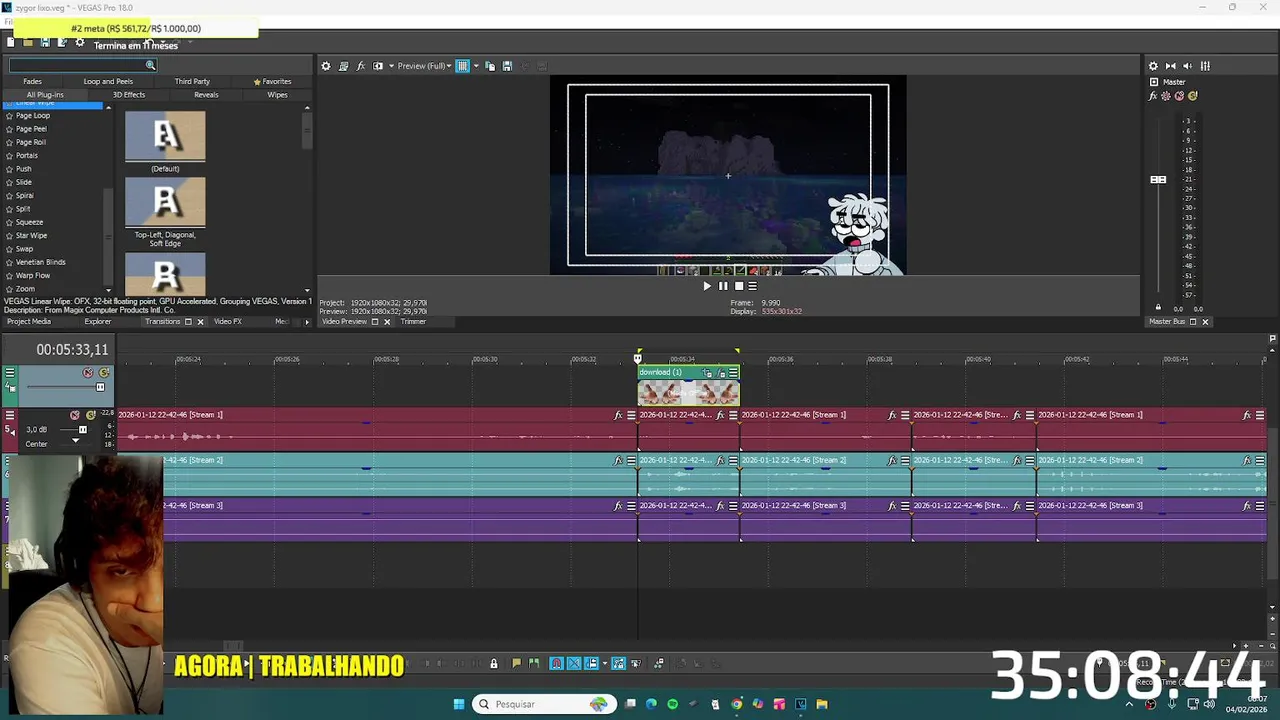Open dropdown arrow next to overlays grid
This screenshot has width=1280, height=720.
coord(474,66)
